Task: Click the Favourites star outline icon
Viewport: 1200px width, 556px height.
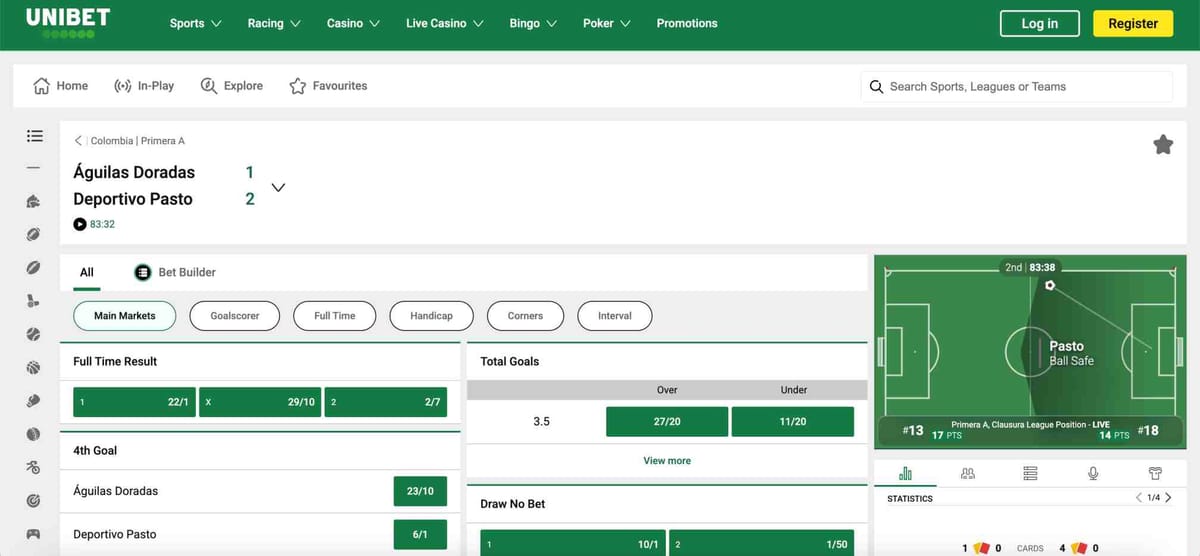Action: click(x=298, y=86)
